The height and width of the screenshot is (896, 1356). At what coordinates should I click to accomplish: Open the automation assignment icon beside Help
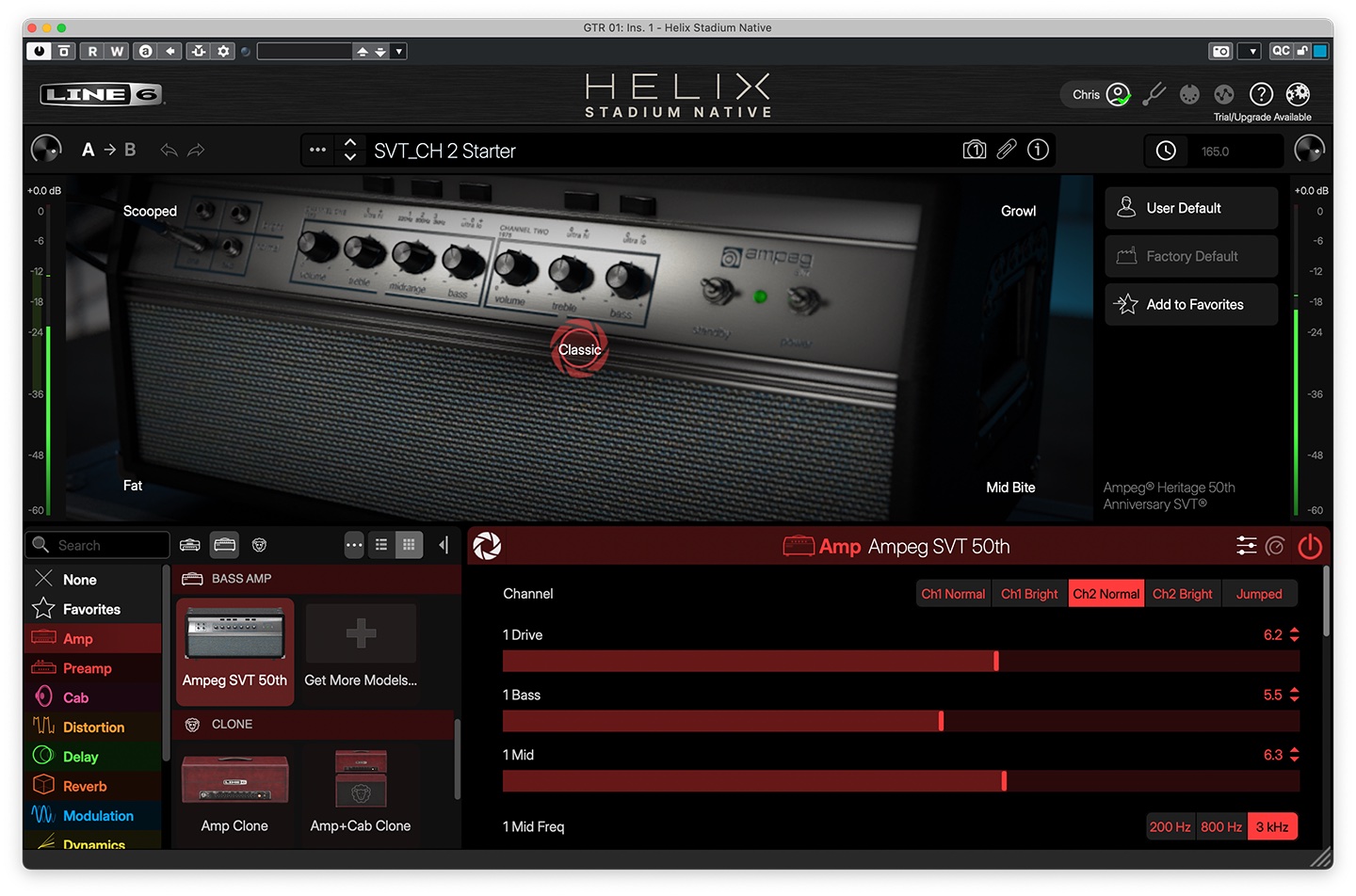click(1224, 94)
